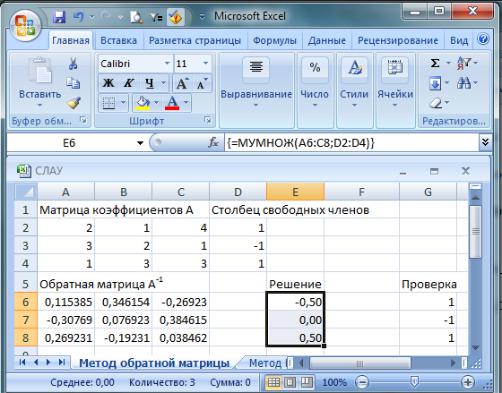
Task: Decrease font size
Action: pyautogui.click(x=202, y=83)
